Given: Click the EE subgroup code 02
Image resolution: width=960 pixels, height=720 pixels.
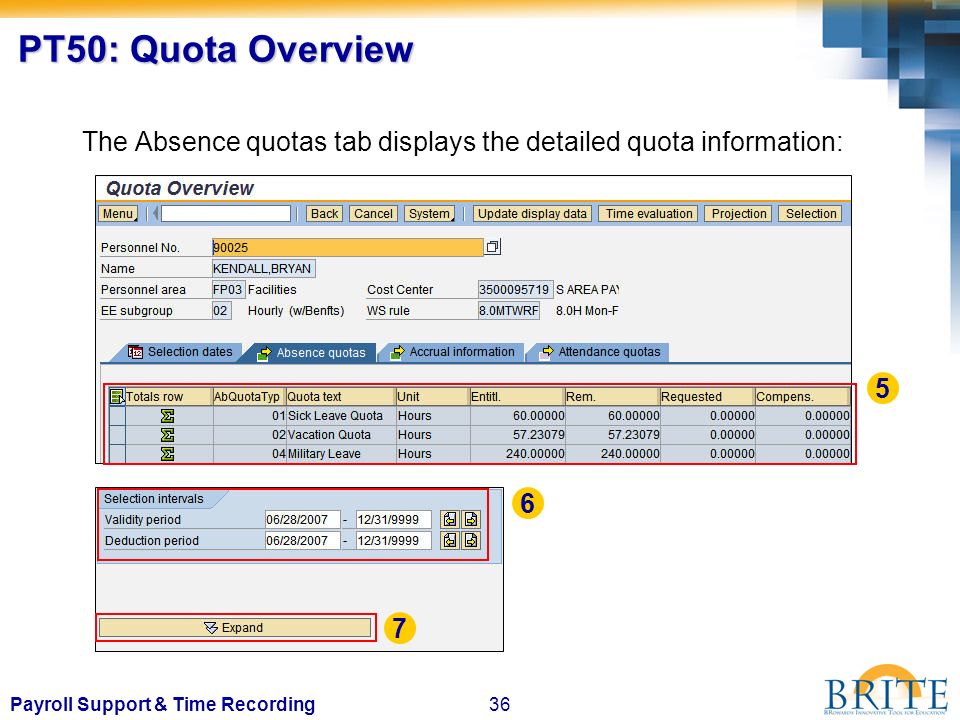Looking at the screenshot, I should coord(220,310).
